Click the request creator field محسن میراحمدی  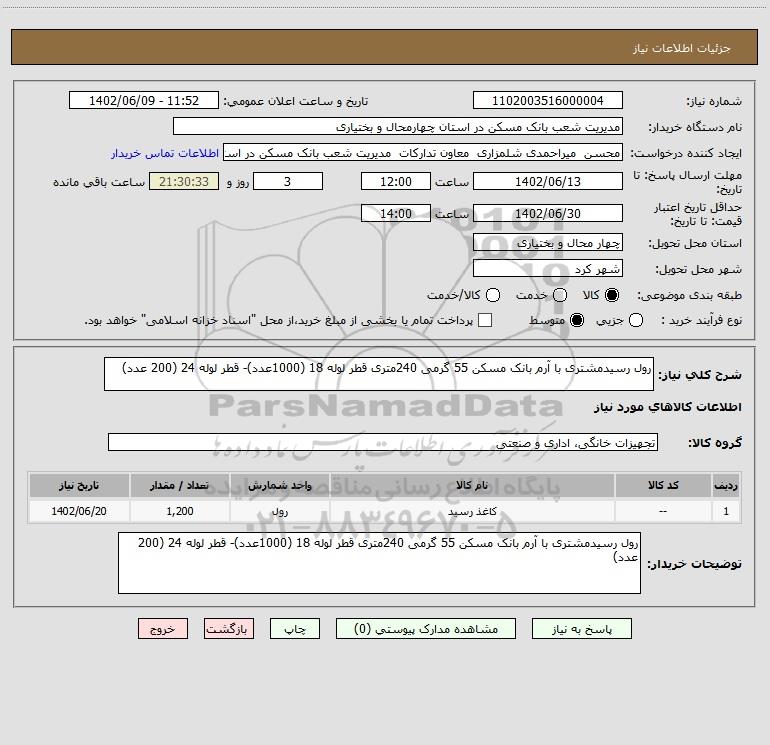(x=423, y=153)
